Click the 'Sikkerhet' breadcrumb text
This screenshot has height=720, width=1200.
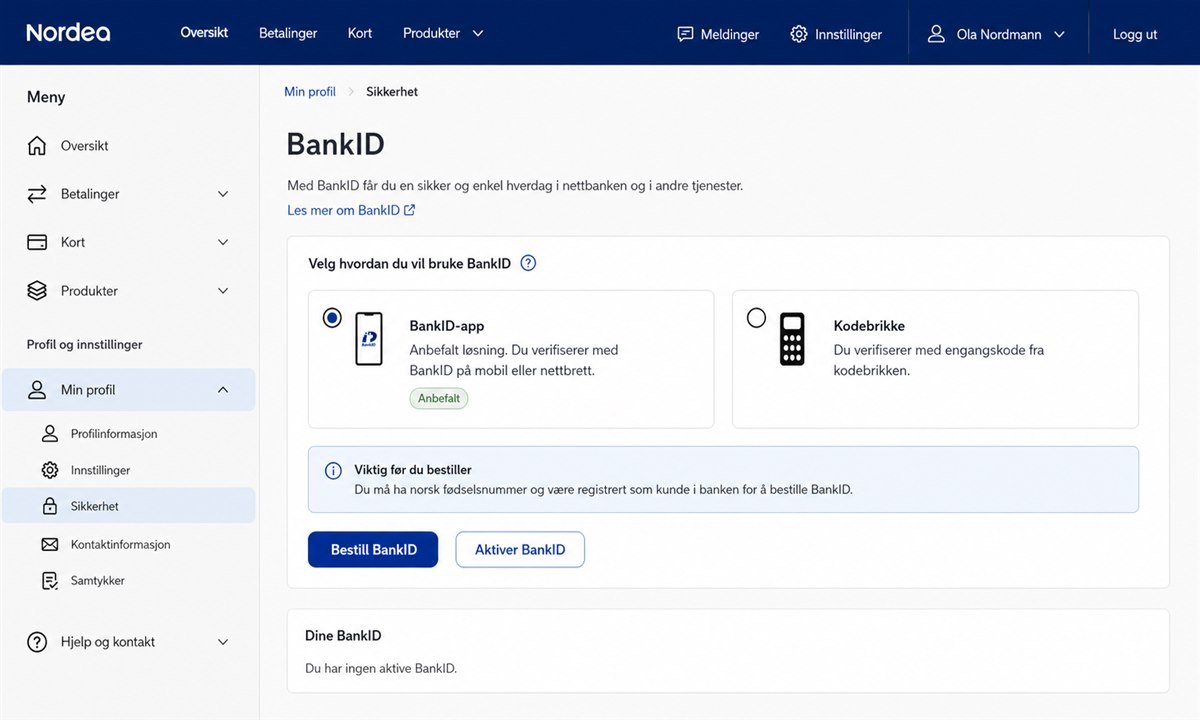coord(392,91)
